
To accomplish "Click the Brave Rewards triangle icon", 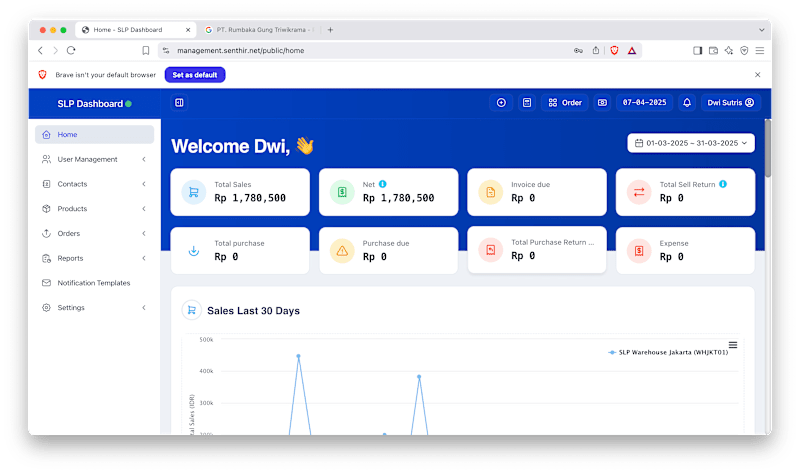I will [632, 51].
